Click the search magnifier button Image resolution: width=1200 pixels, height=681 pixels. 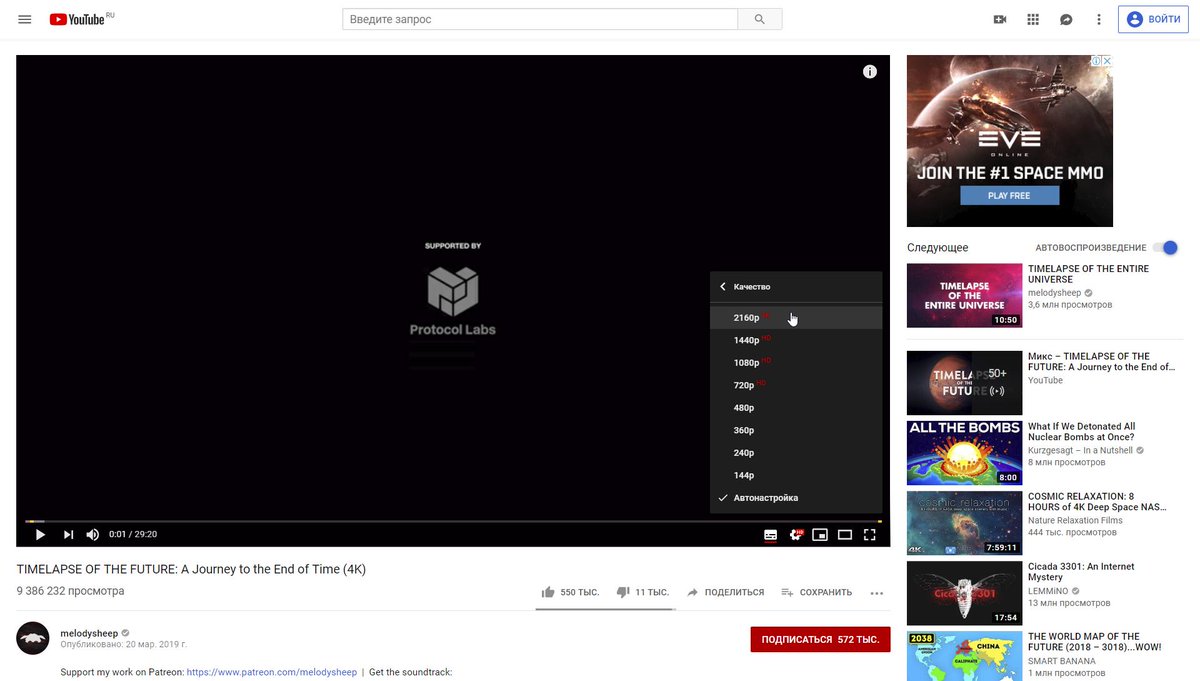tap(760, 19)
